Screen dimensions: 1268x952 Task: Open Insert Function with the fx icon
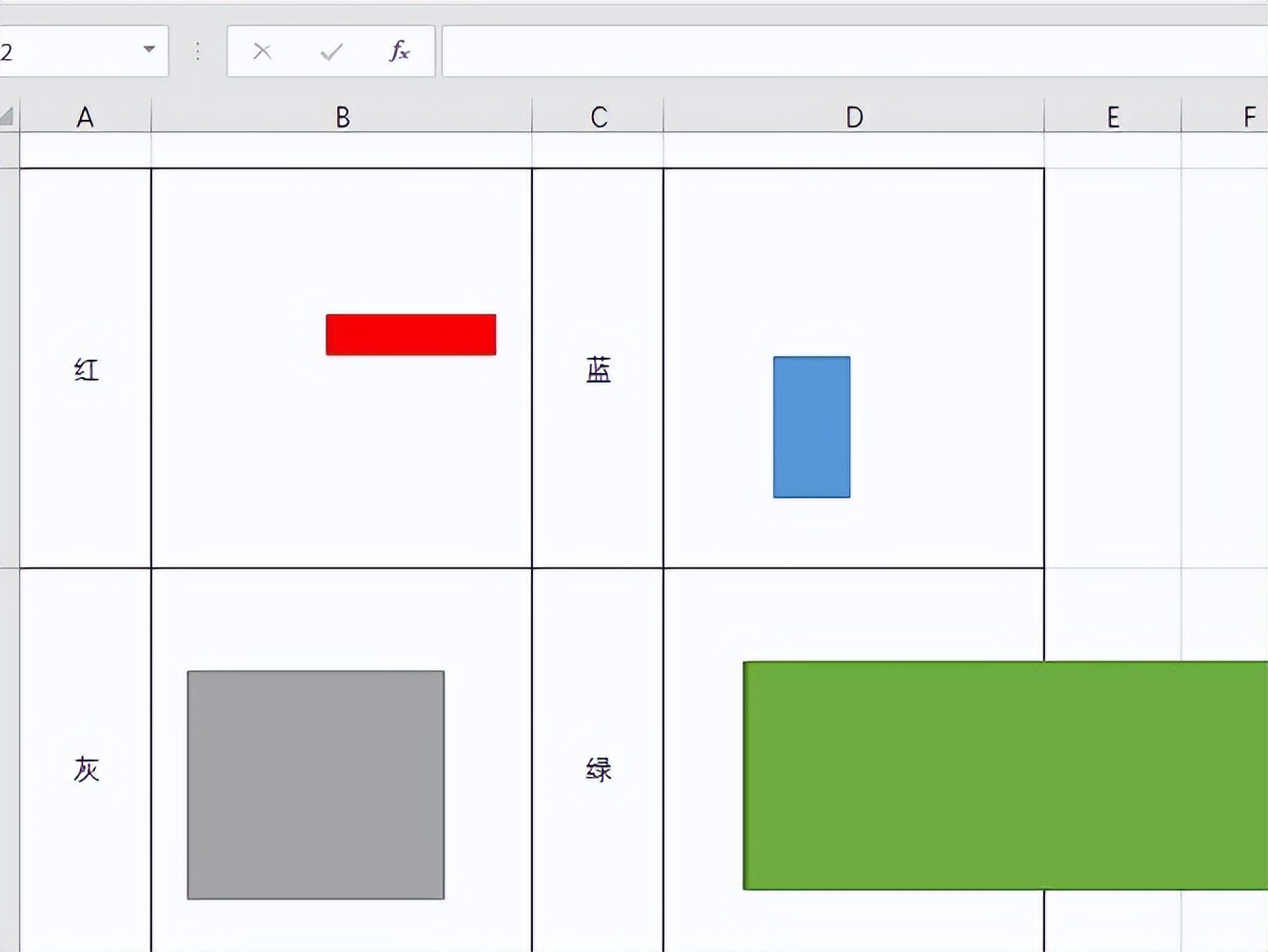pyautogui.click(x=400, y=50)
